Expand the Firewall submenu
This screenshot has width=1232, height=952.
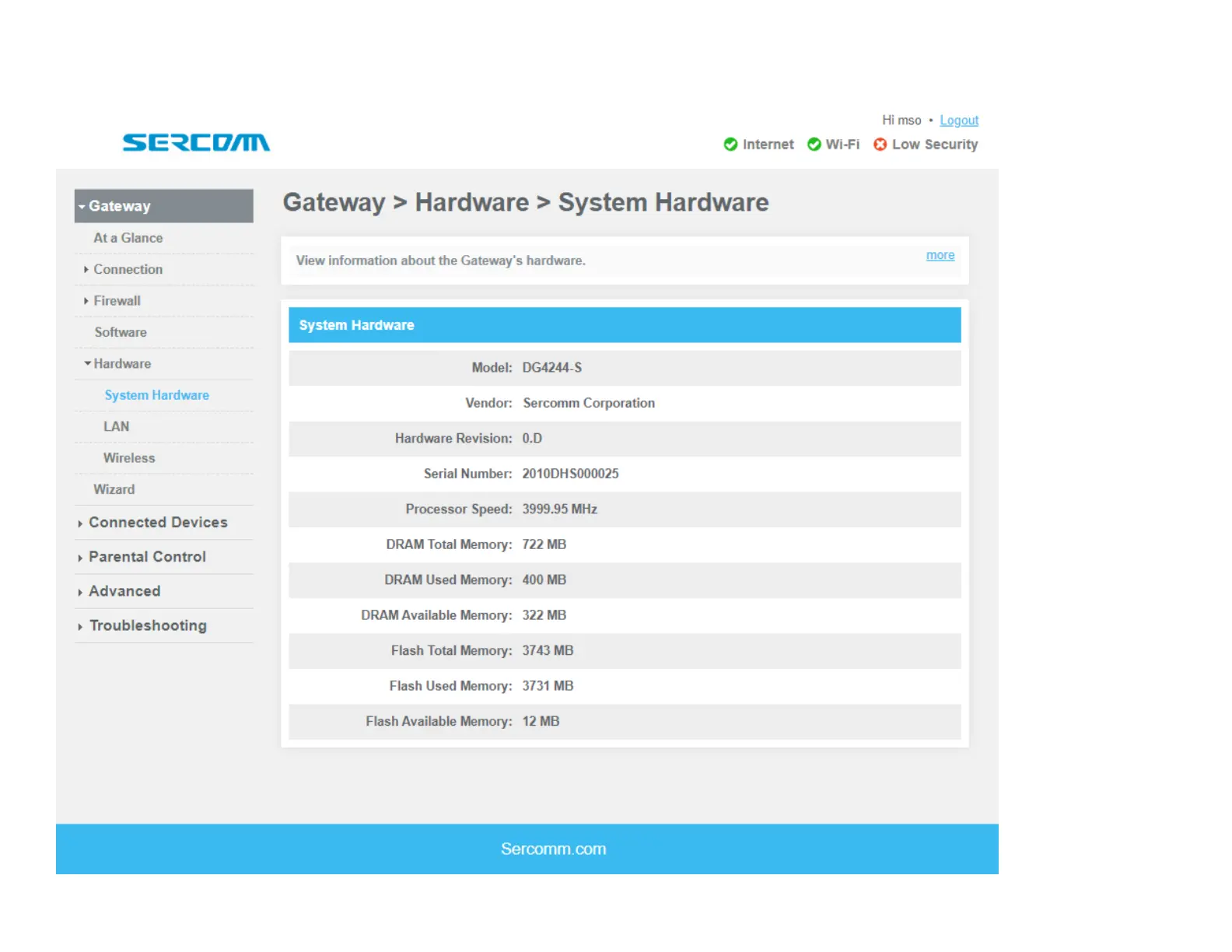tap(117, 301)
